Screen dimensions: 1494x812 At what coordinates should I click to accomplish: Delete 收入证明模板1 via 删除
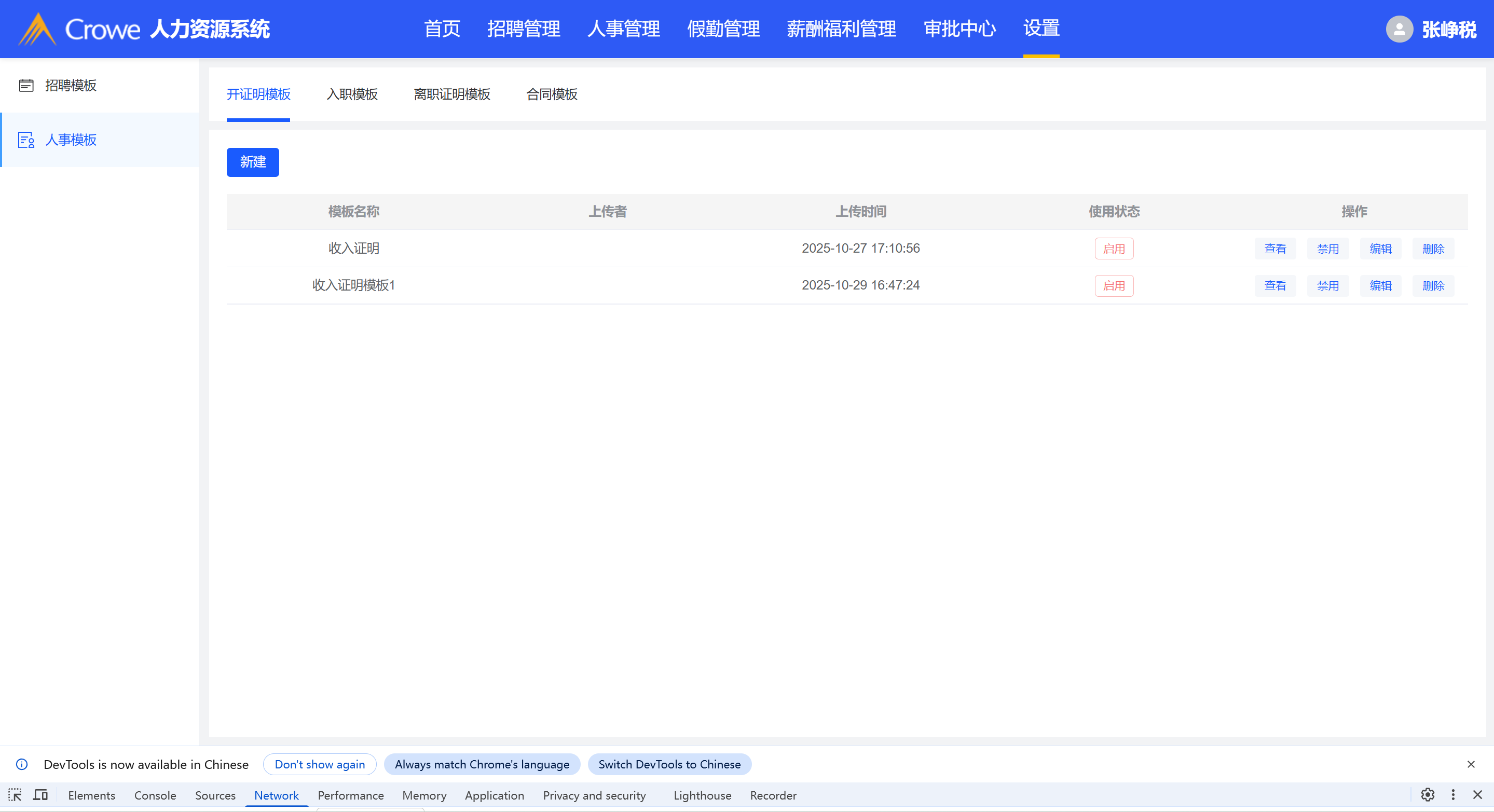click(1433, 285)
